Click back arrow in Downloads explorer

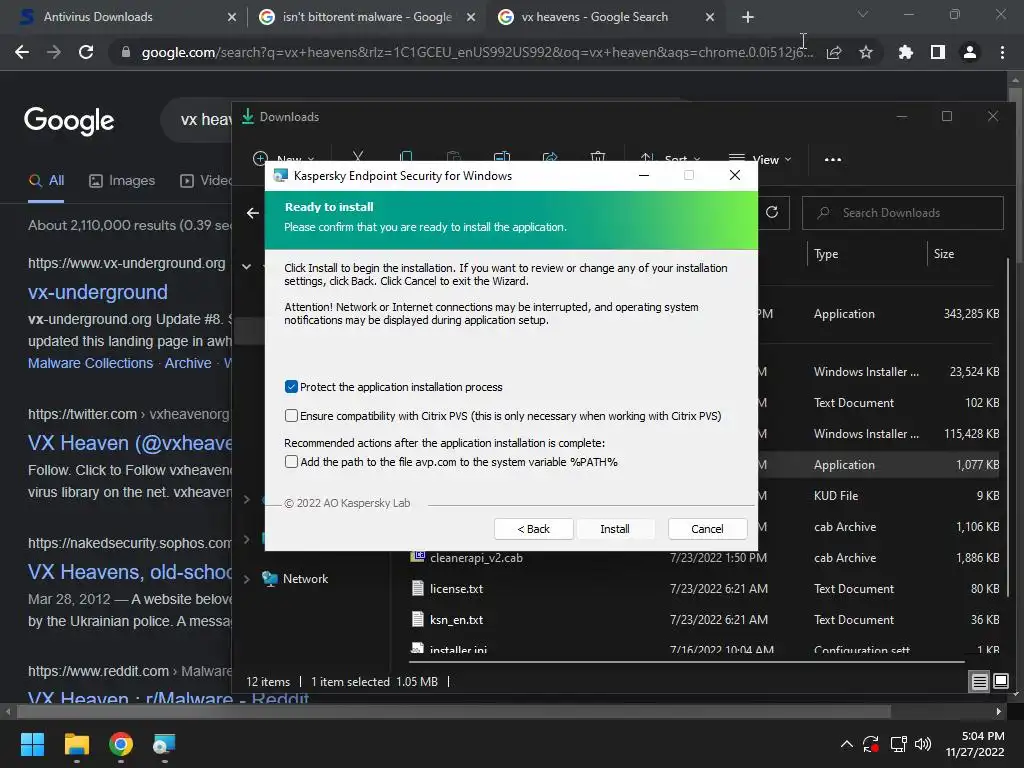253,213
